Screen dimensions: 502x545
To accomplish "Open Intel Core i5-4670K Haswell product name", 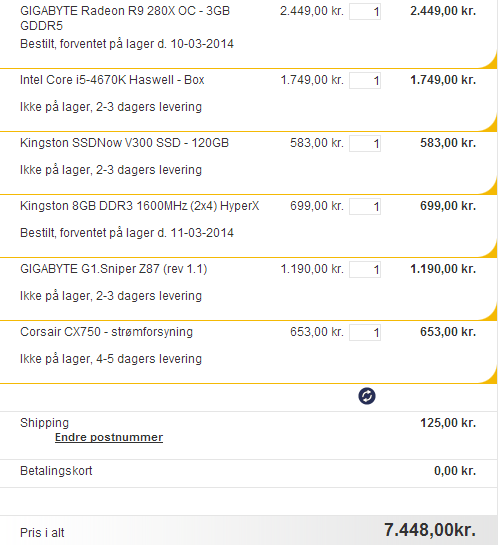I will 112,80.
